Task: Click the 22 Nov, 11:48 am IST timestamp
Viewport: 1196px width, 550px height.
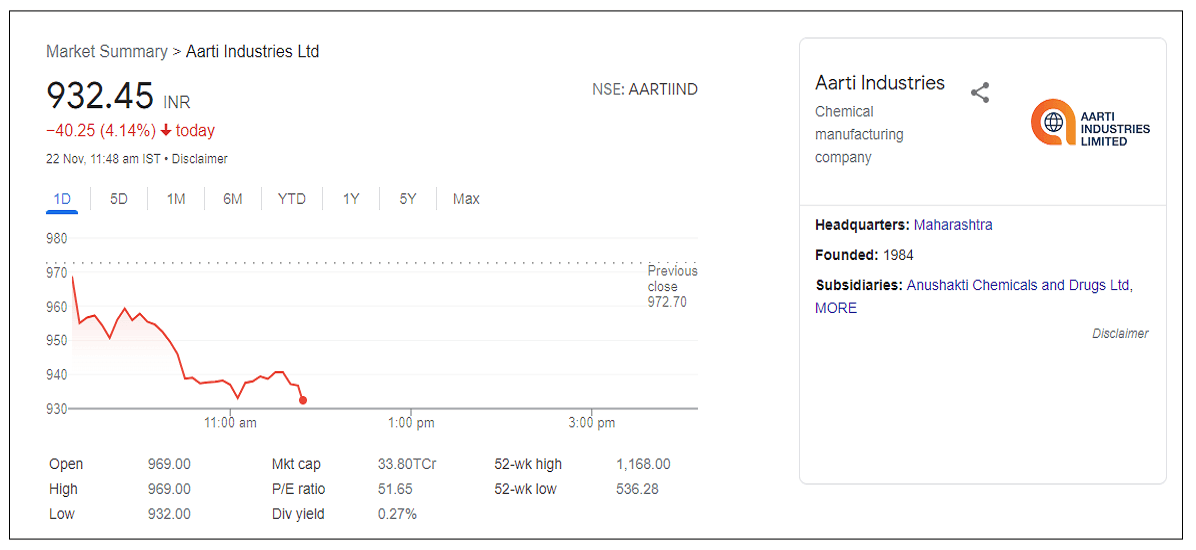Action: point(103,159)
